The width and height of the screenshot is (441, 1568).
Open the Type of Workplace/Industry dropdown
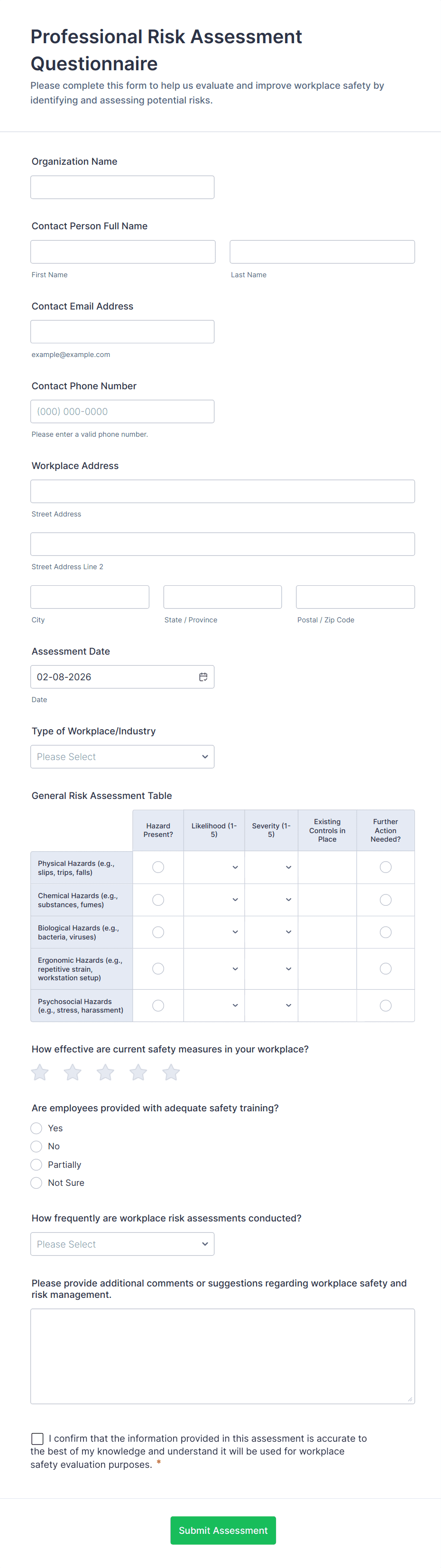point(122,757)
